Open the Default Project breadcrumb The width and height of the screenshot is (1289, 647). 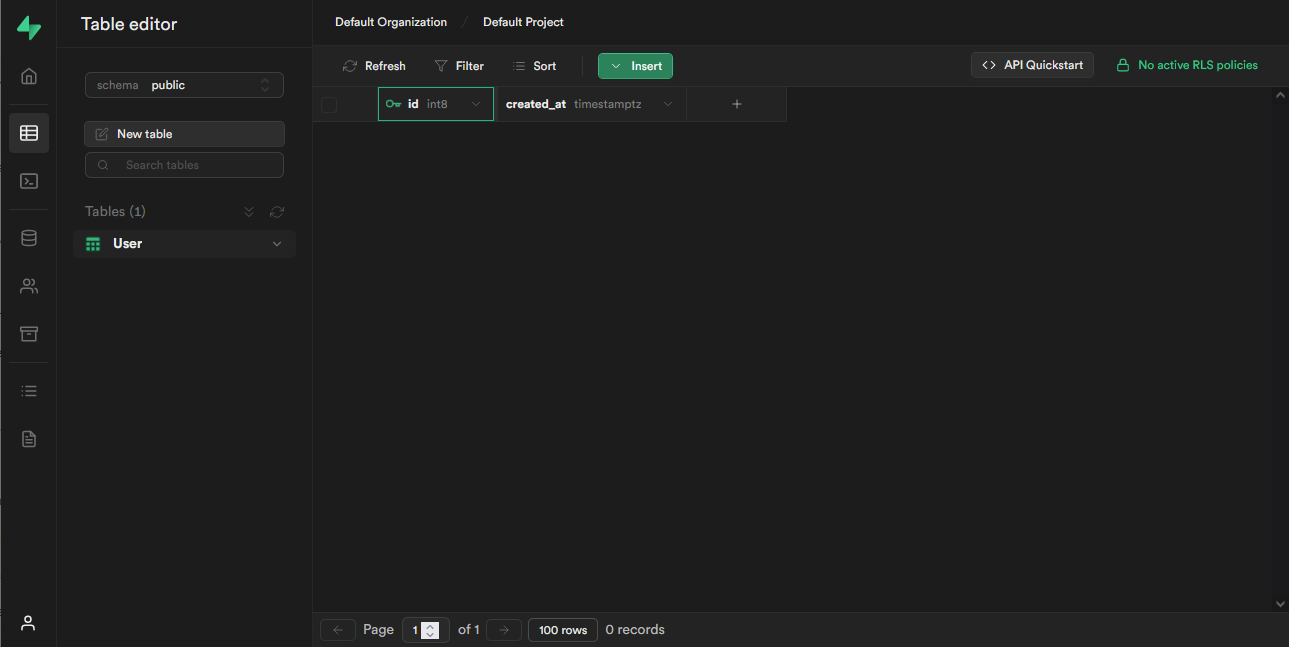click(x=523, y=21)
